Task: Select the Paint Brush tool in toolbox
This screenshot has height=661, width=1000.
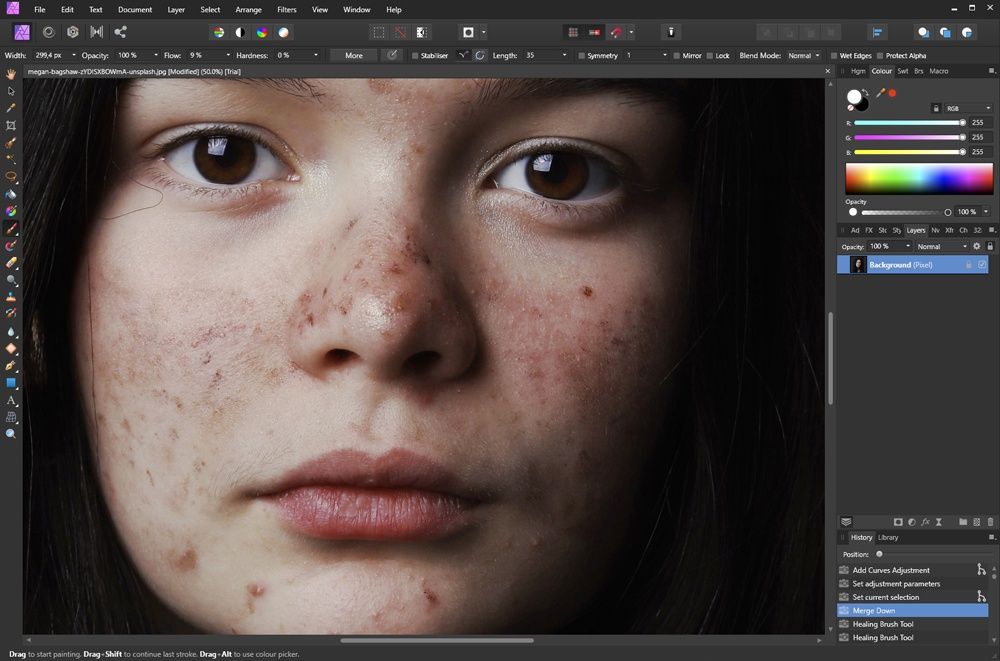Action: [x=11, y=228]
